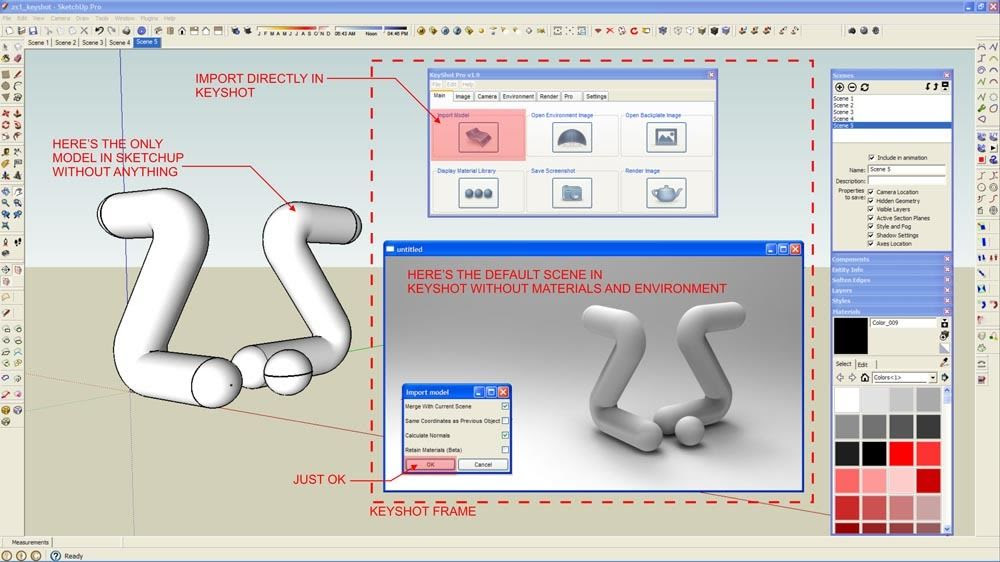
Task: Click the blue circular Model Info icon
Action: 142,31
